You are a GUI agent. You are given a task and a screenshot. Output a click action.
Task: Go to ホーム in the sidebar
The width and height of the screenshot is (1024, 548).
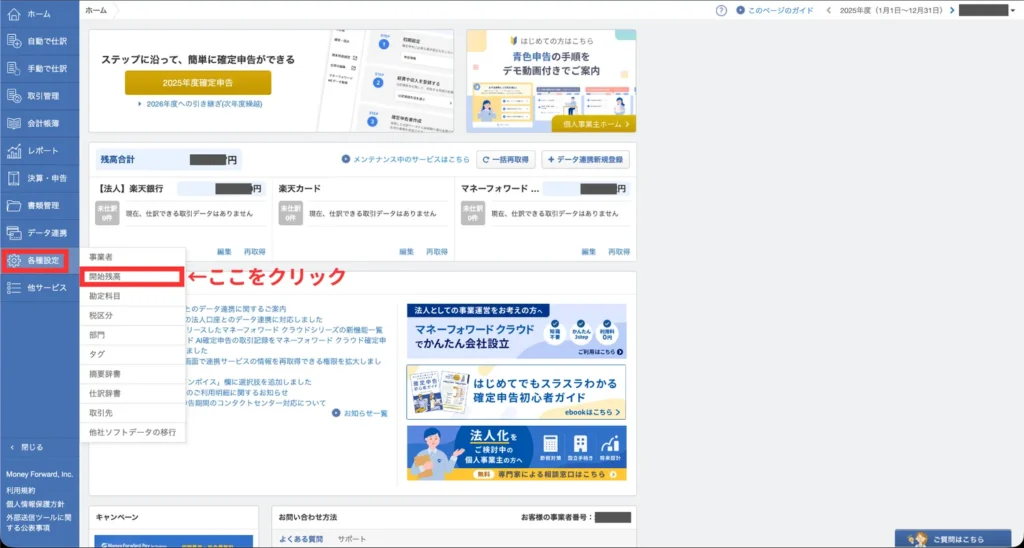coord(39,14)
